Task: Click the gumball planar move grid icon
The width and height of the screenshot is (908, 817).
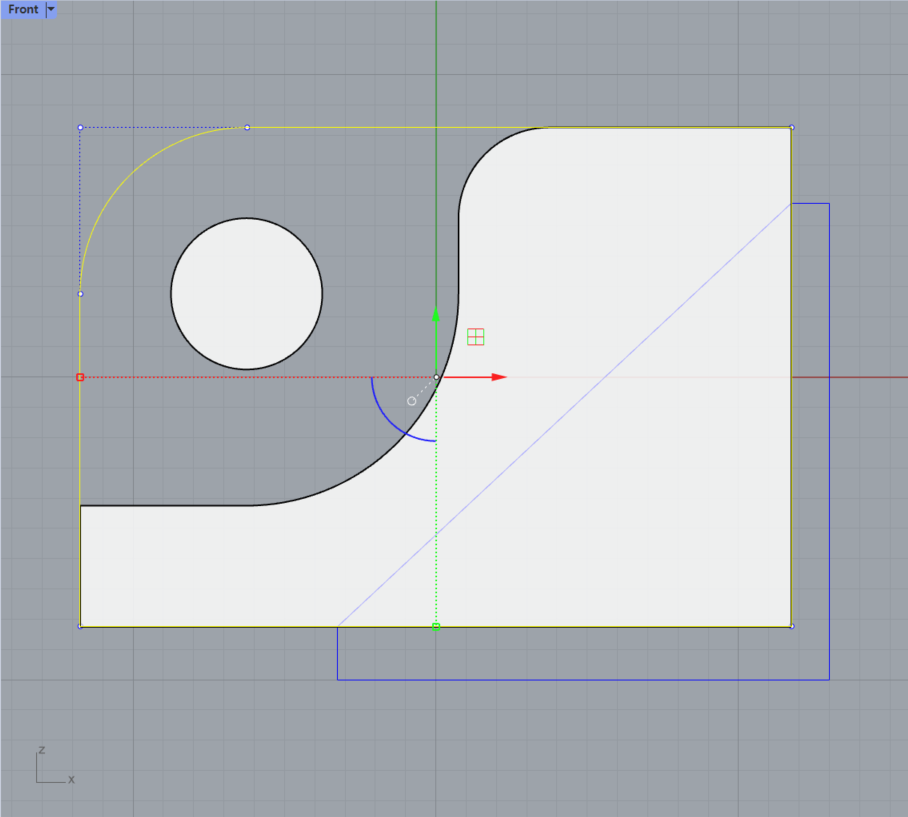Action: tap(475, 337)
